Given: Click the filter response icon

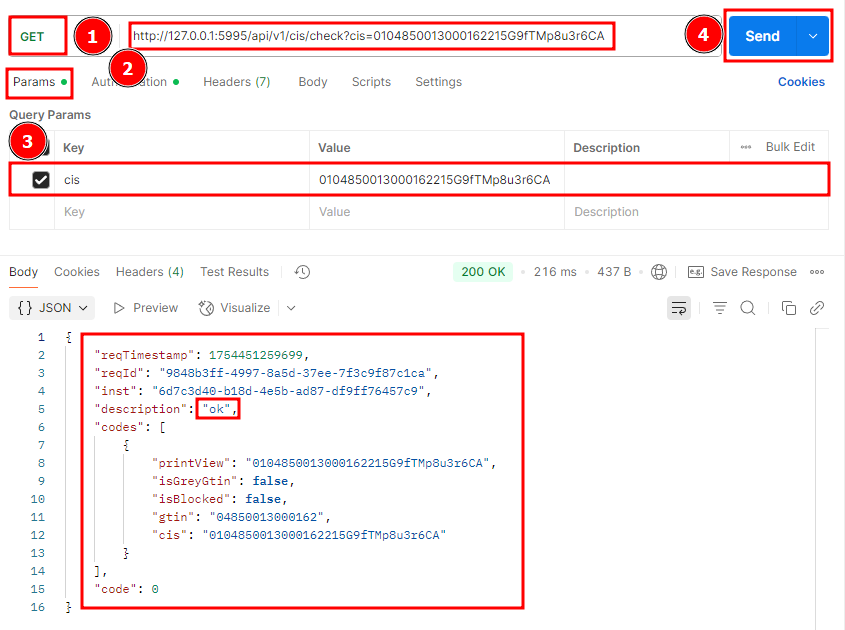Looking at the screenshot, I should coord(720,308).
